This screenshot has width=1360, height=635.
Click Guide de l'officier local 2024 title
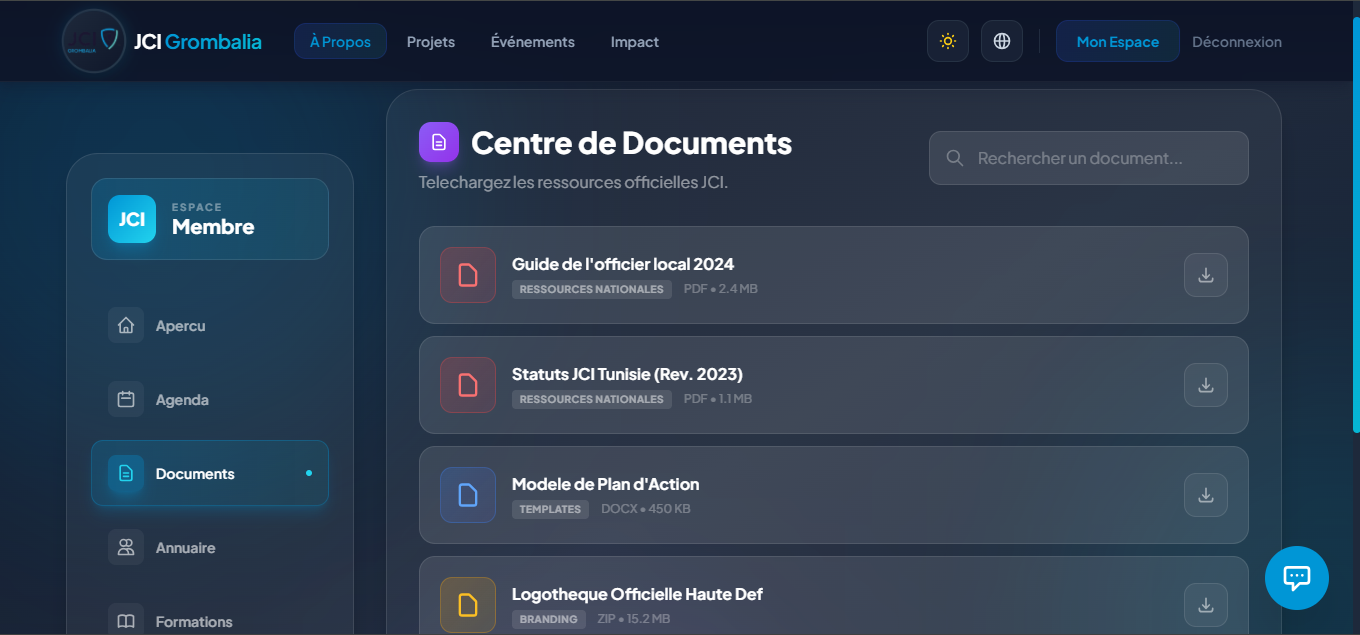point(623,265)
